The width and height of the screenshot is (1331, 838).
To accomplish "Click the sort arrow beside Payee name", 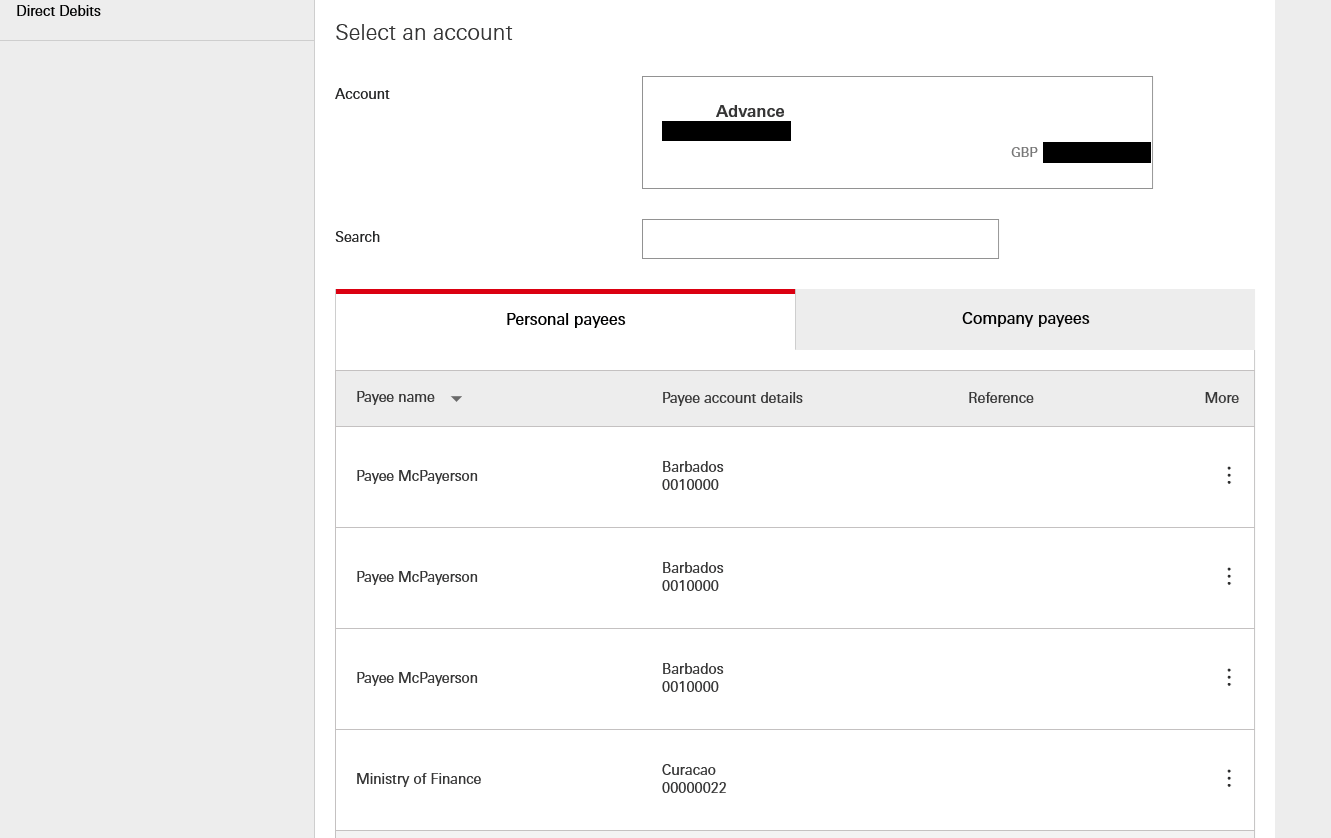I will (x=456, y=398).
